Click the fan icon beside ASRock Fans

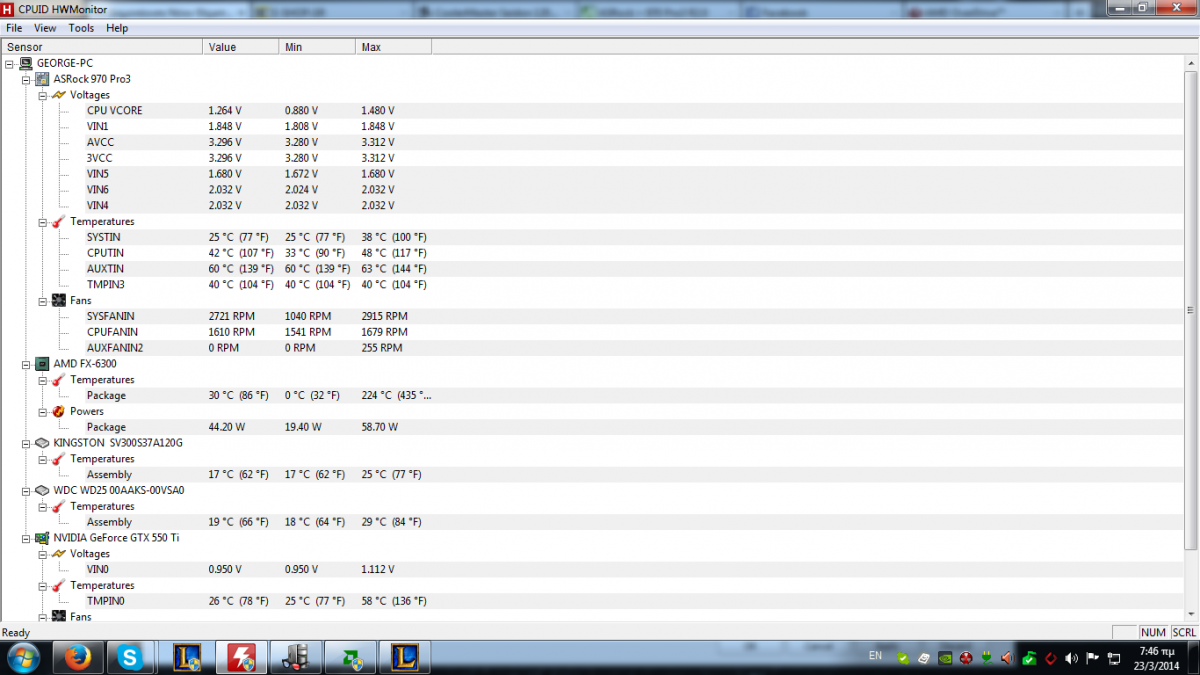coord(59,300)
